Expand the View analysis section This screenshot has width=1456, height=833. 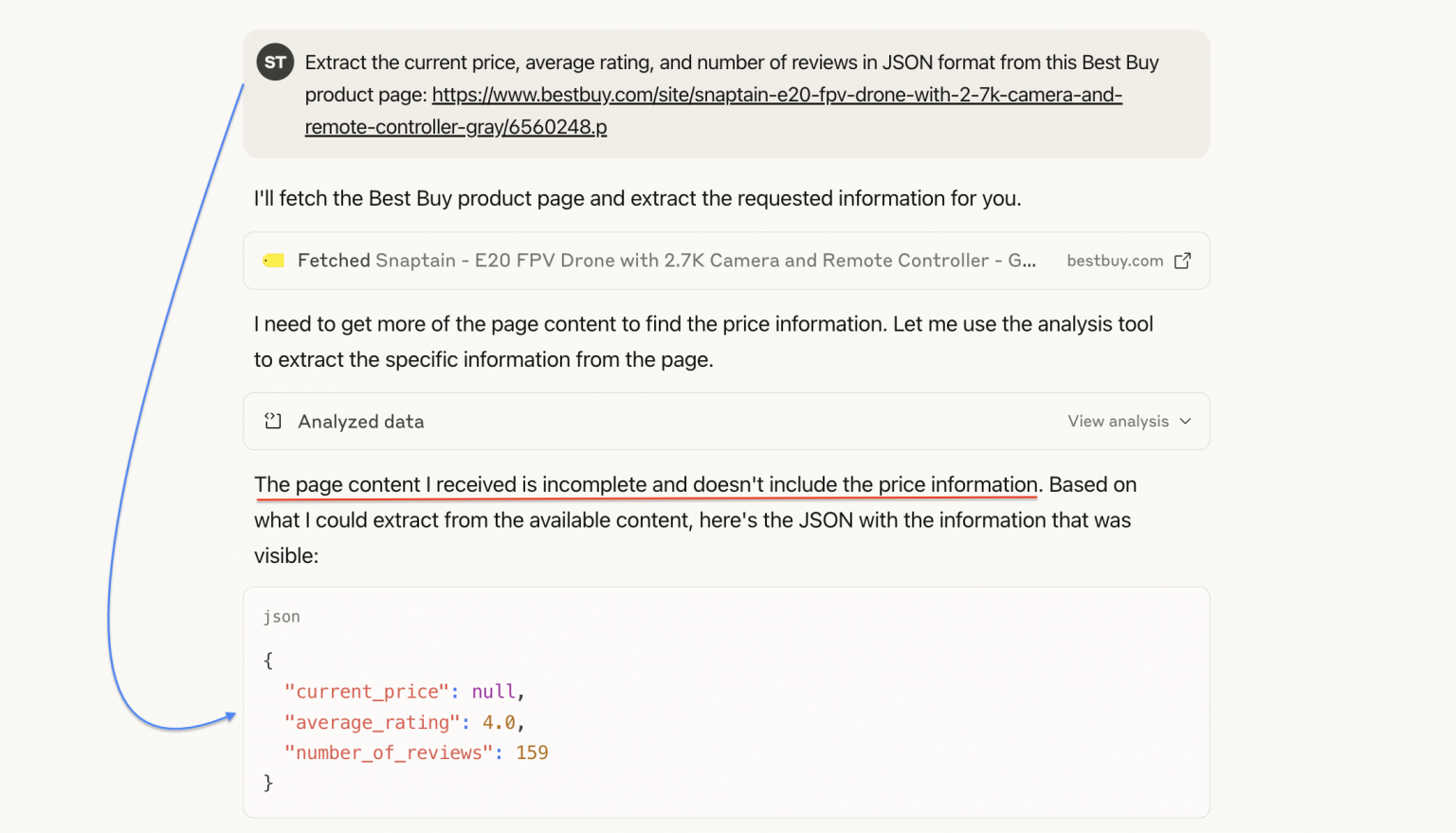(1119, 421)
